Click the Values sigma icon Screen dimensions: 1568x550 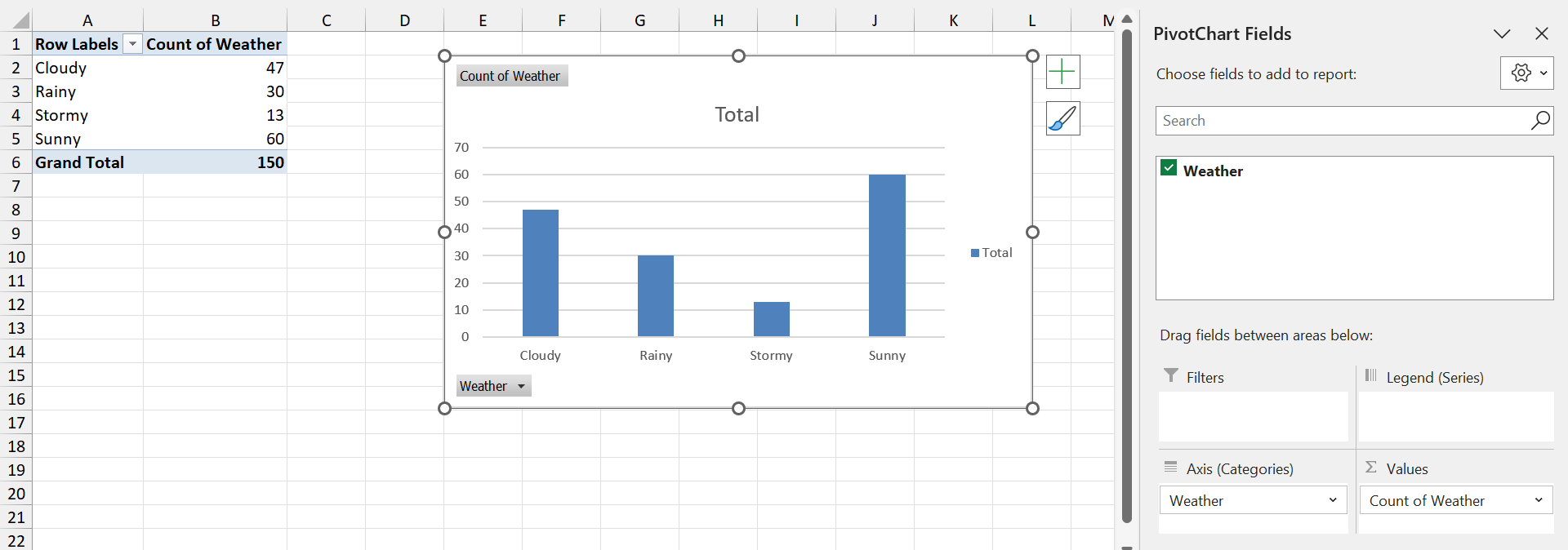1371,468
